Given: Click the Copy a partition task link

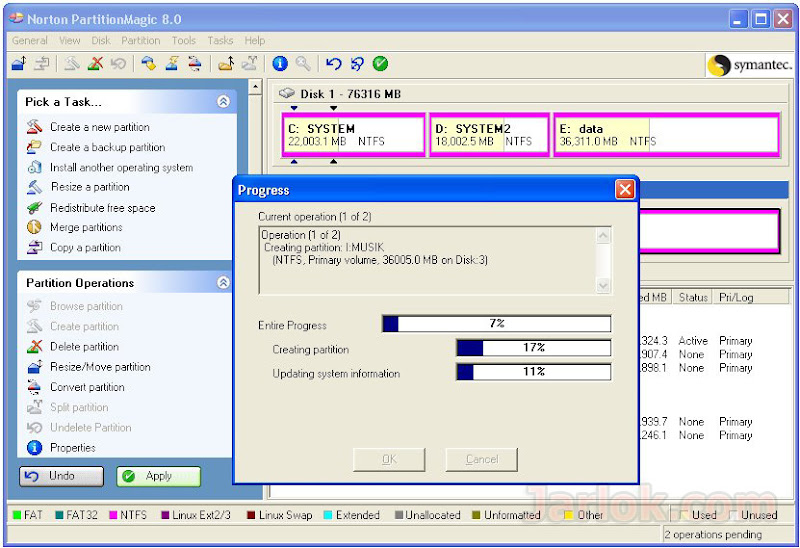Looking at the screenshot, I should (x=85, y=247).
